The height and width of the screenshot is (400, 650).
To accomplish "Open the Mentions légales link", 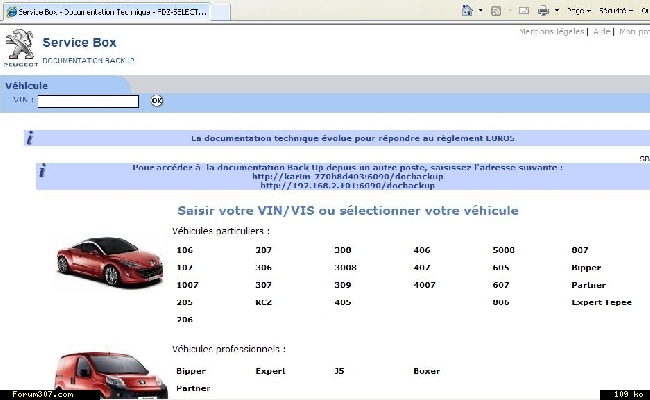I will pos(551,32).
